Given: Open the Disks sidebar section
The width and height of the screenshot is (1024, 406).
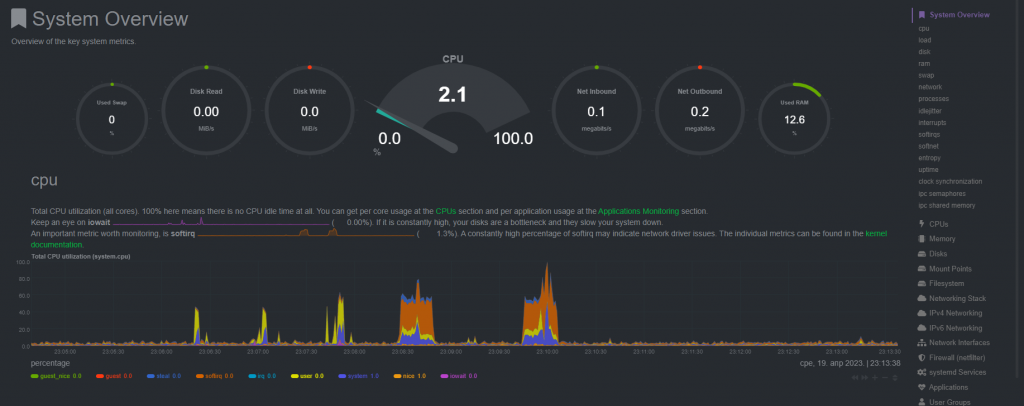Looking at the screenshot, I should [x=939, y=254].
